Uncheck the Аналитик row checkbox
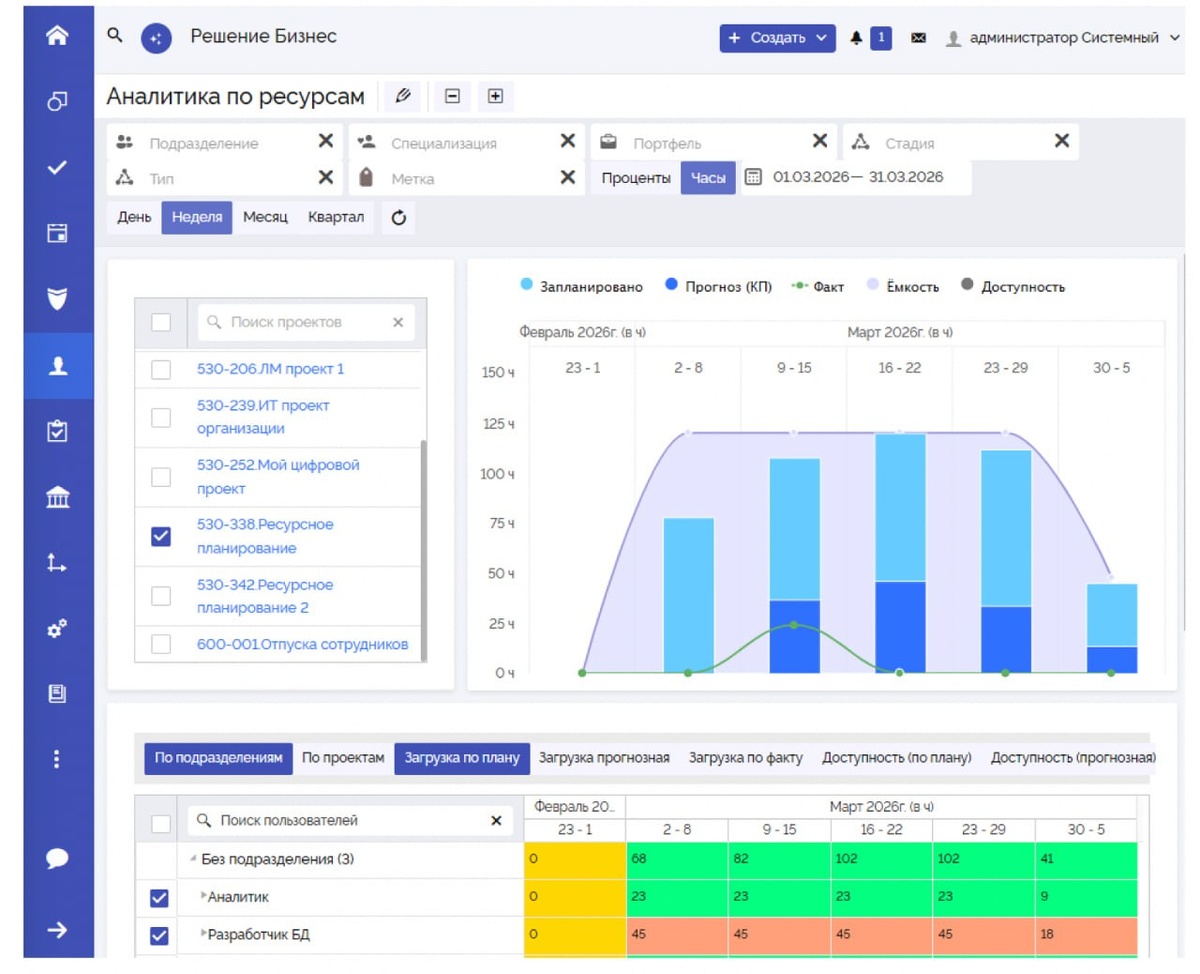Screen dimensions: 1200x974 [159, 898]
